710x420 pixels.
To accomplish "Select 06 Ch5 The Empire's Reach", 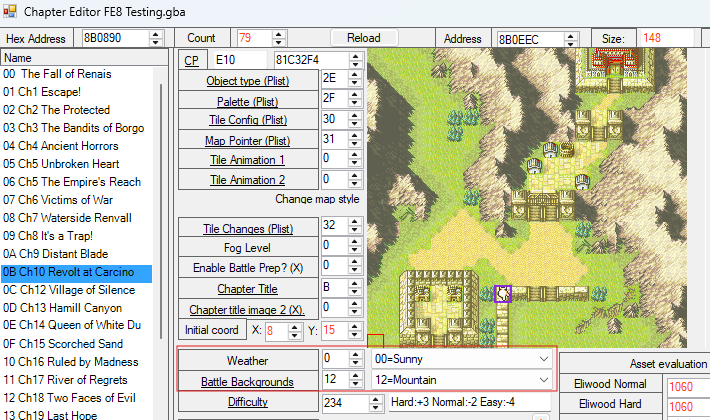I will [x=77, y=182].
